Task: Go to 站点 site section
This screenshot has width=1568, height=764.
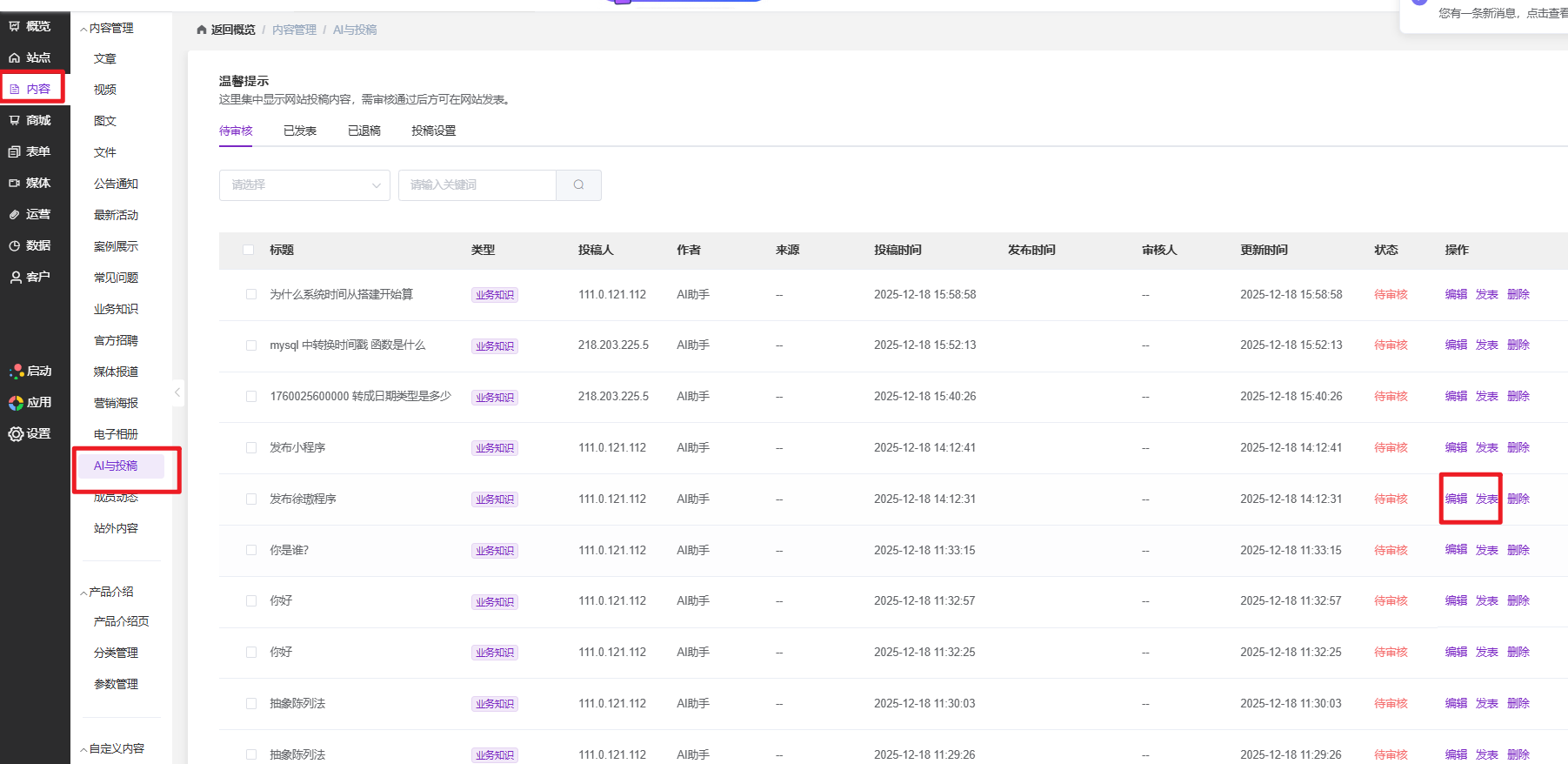Action: [30, 57]
